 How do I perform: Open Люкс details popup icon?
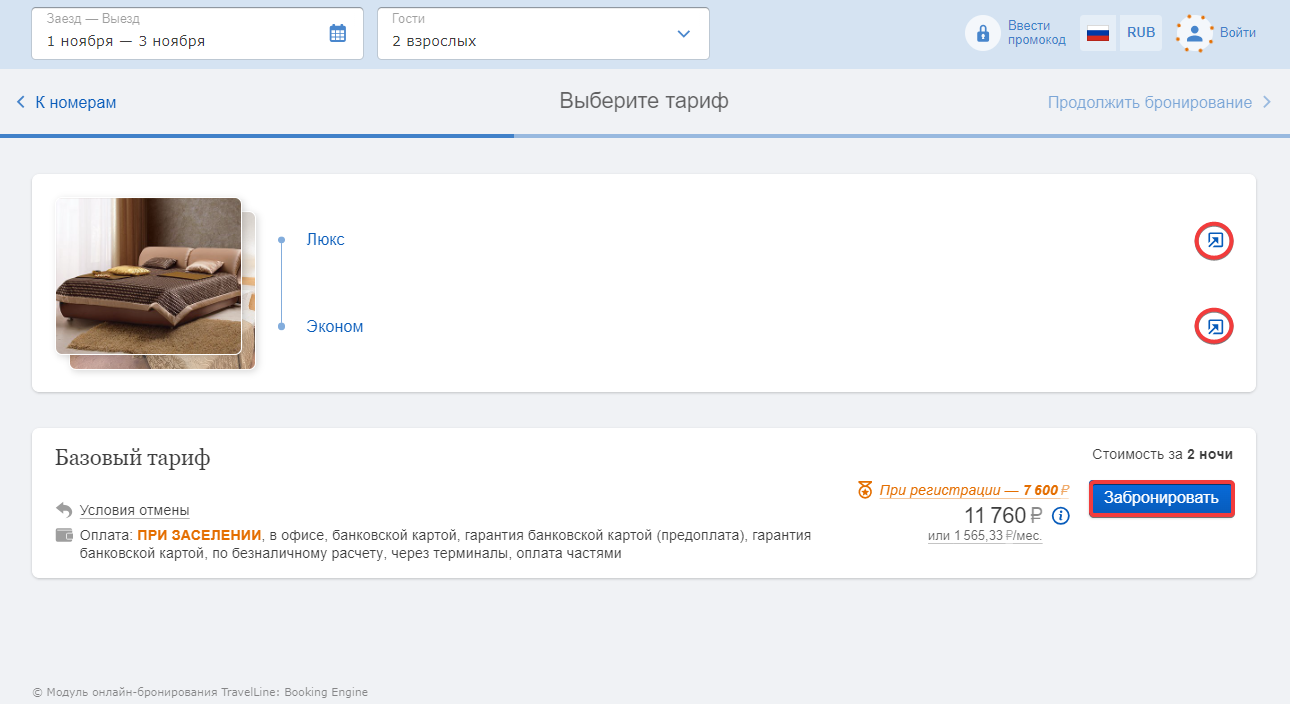point(1214,241)
